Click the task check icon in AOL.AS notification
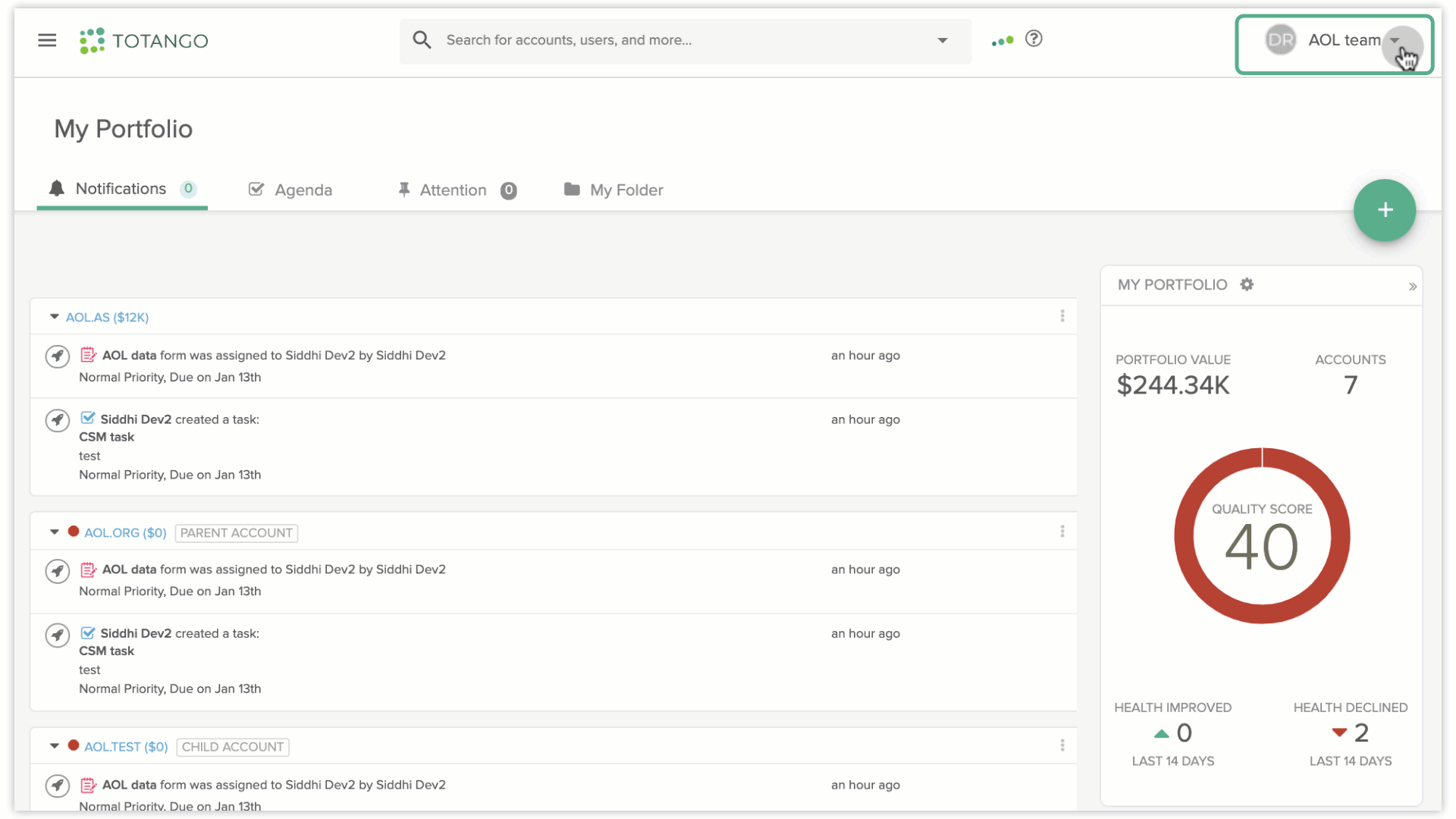1456x819 pixels. [x=88, y=419]
